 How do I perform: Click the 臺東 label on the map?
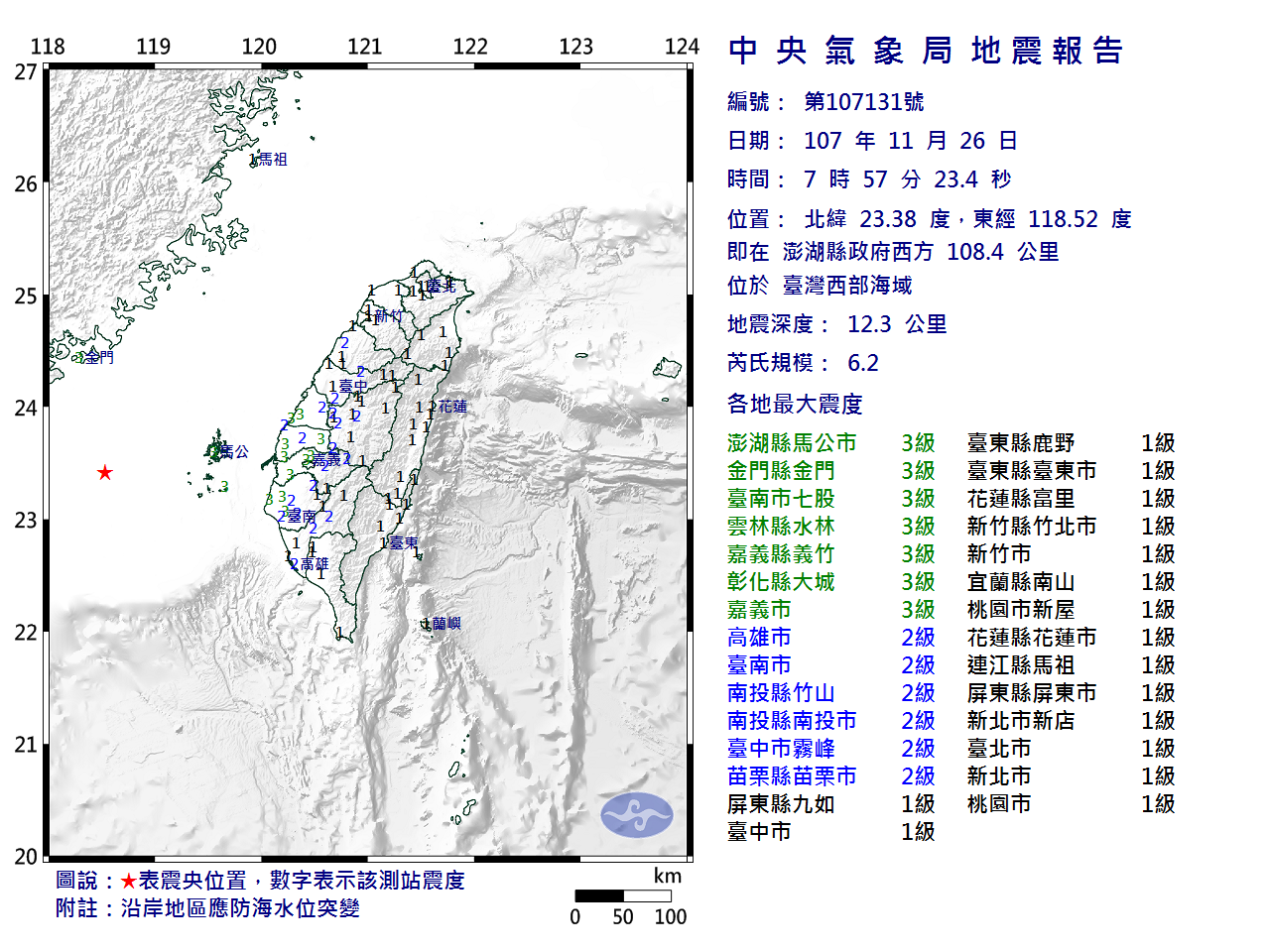point(404,542)
